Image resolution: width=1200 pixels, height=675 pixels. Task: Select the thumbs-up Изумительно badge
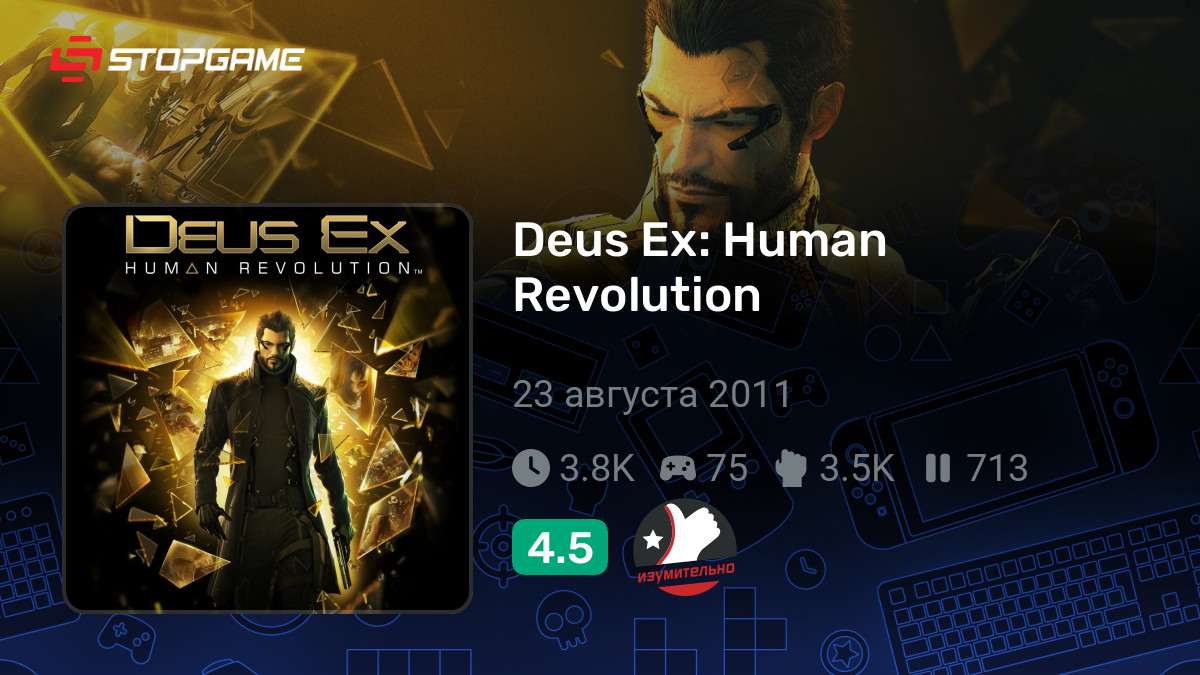pos(686,546)
